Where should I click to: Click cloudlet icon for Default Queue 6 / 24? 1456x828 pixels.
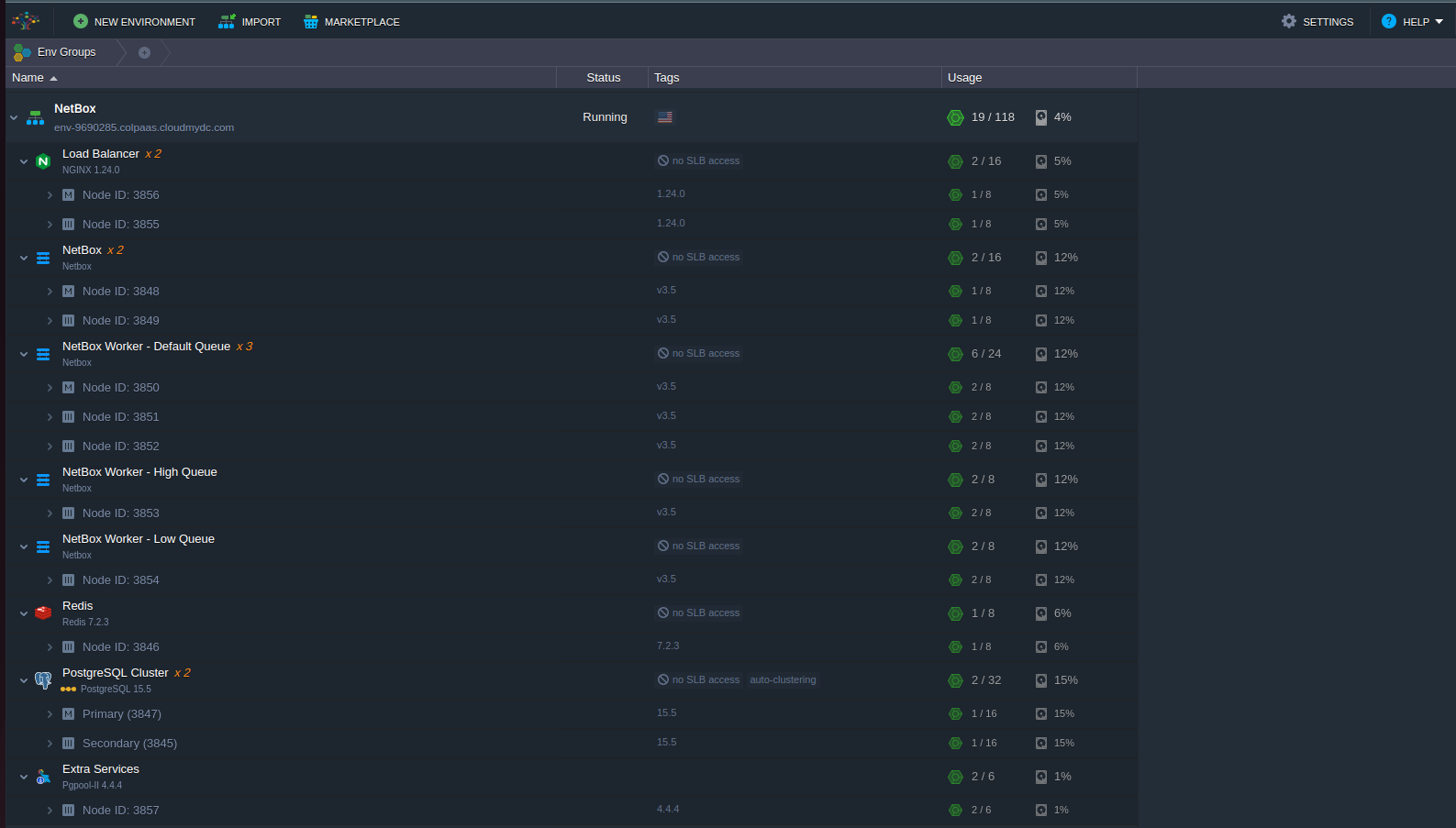click(x=955, y=354)
